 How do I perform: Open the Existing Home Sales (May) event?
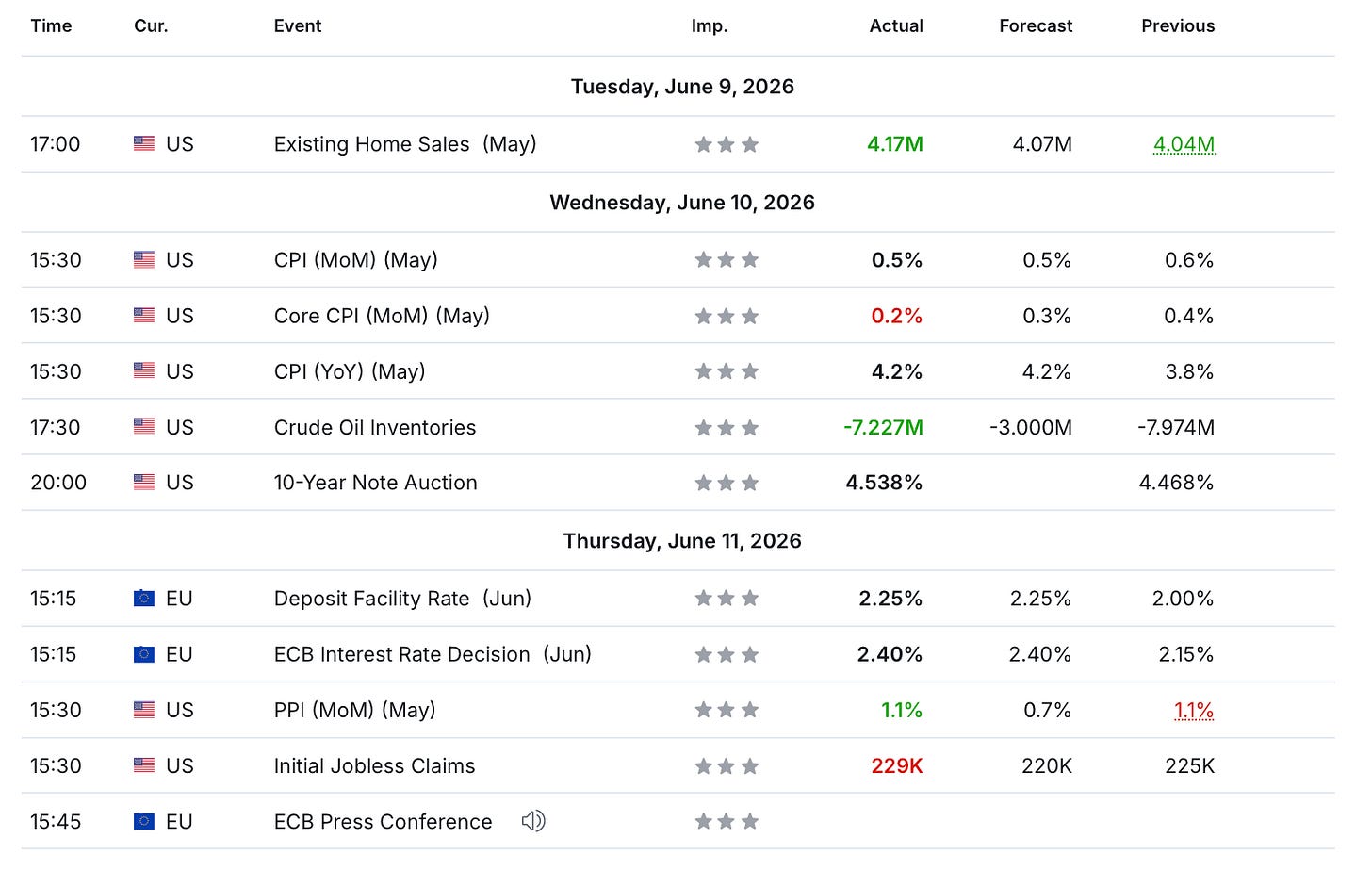point(405,144)
